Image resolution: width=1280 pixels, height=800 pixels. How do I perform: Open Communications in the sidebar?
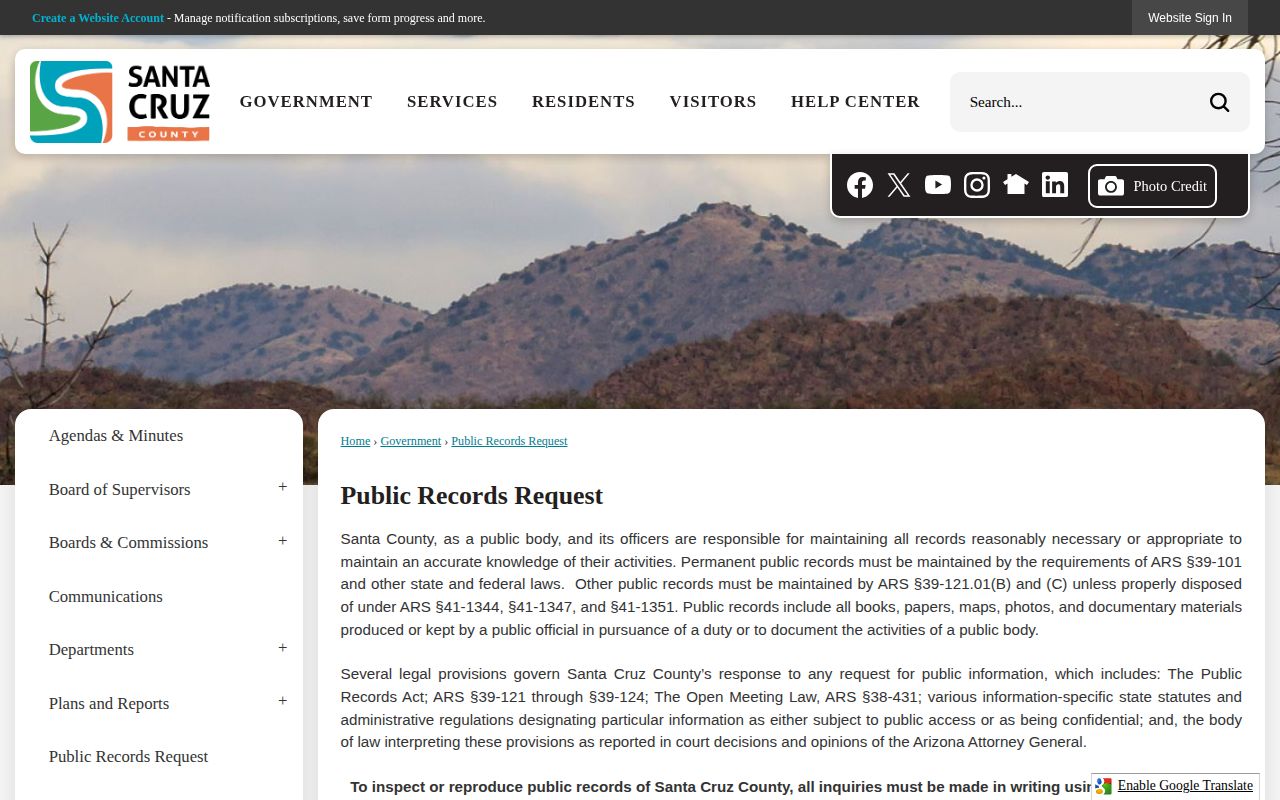[105, 597]
